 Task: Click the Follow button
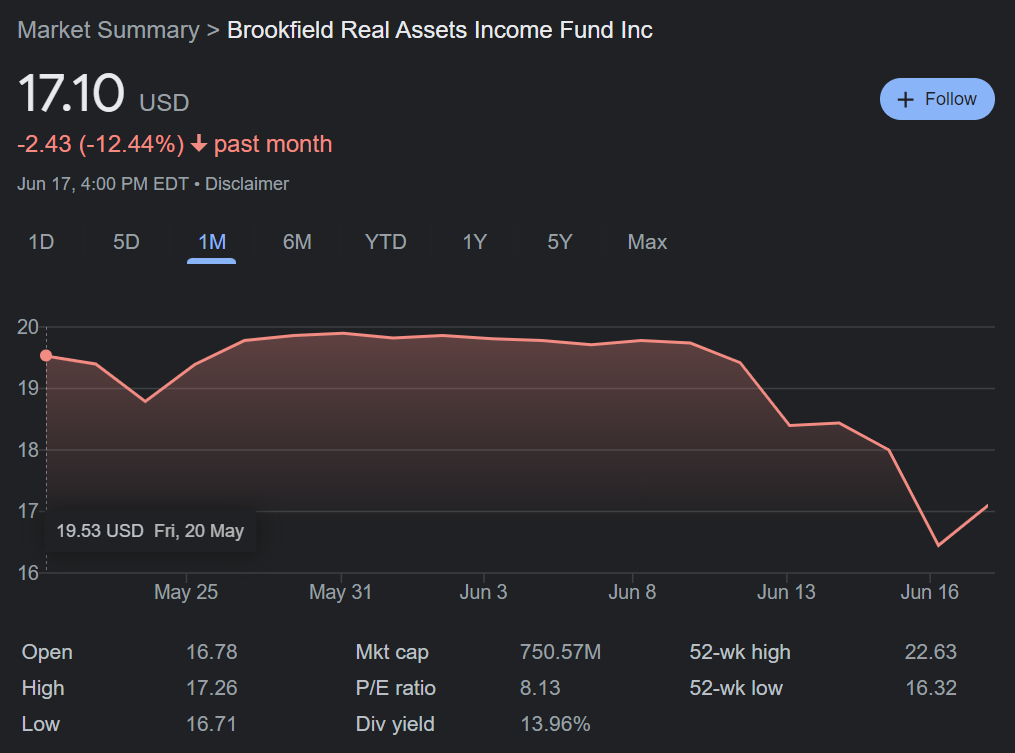point(937,99)
